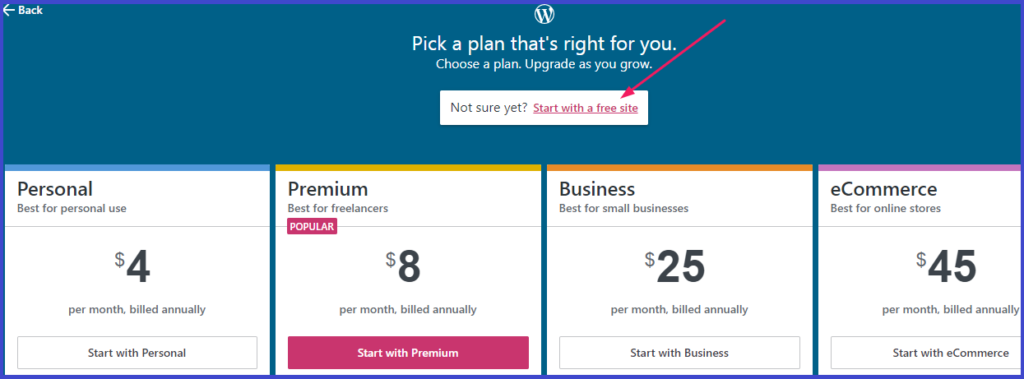Click the WordPress logo icon

544,14
